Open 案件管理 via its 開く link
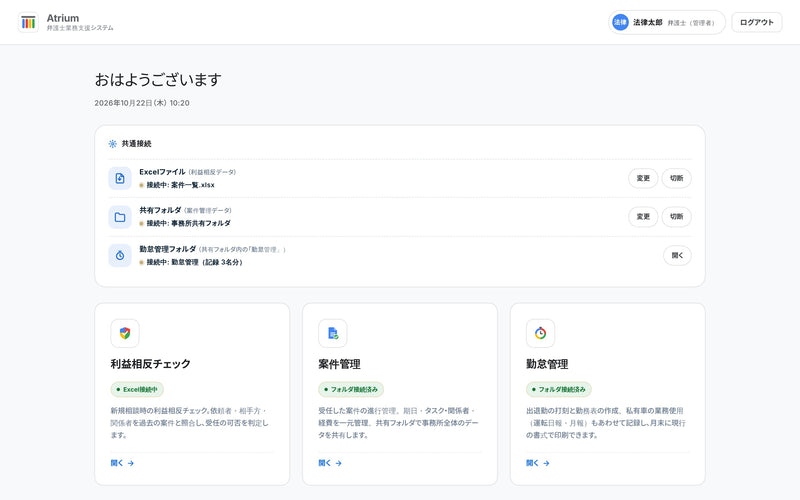 click(330, 463)
